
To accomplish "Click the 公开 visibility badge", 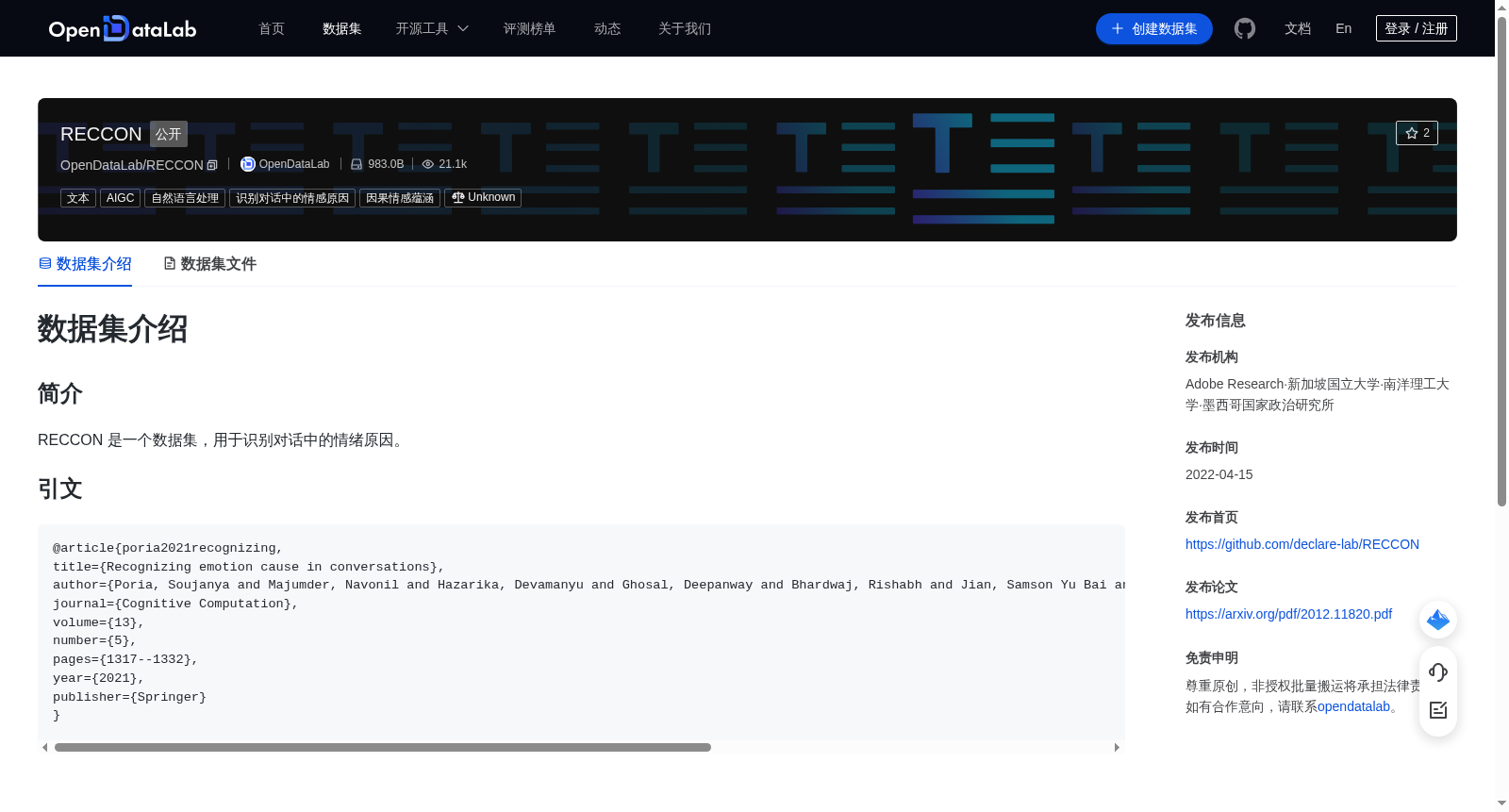I will point(169,134).
